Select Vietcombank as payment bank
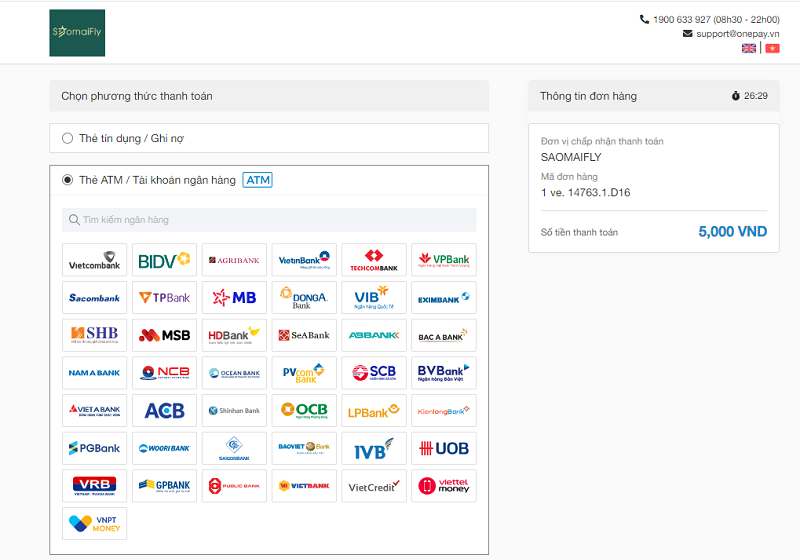The image size is (800, 560). 94,260
